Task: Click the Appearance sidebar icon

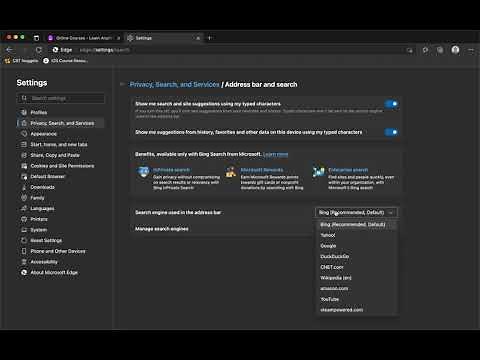Action: tap(24, 134)
